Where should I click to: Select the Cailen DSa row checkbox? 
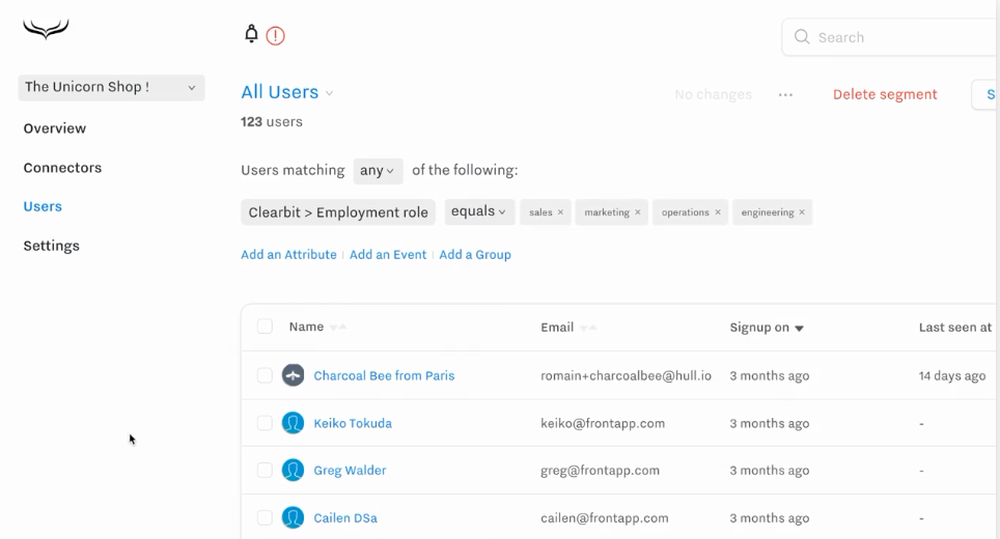[265, 518]
